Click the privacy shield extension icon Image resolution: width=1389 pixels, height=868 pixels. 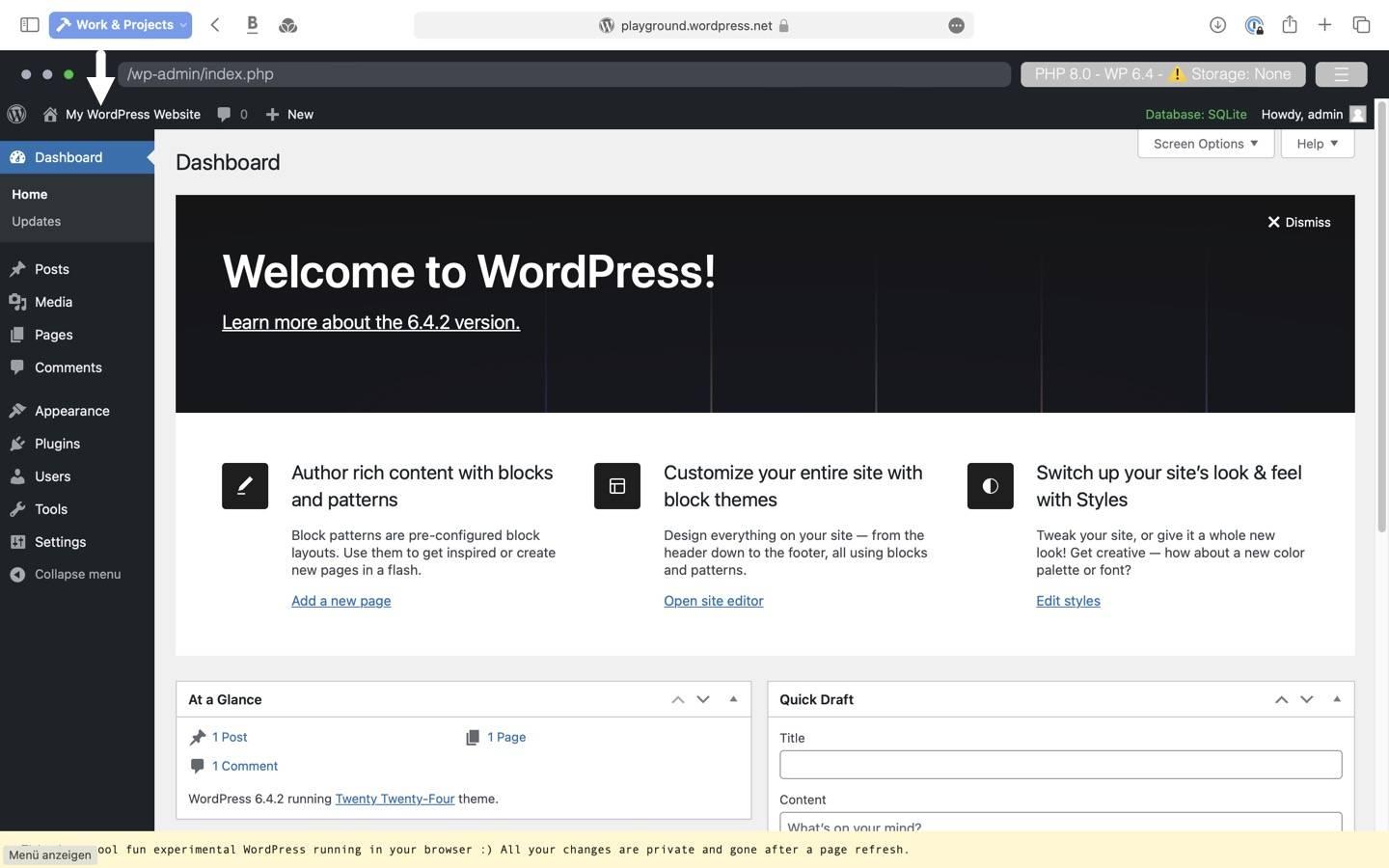click(1253, 25)
